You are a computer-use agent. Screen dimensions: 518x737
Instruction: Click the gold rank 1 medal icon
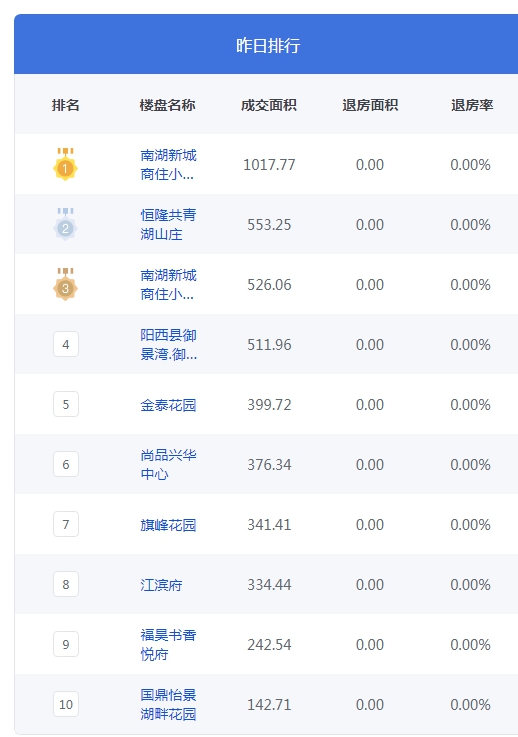pos(65,165)
